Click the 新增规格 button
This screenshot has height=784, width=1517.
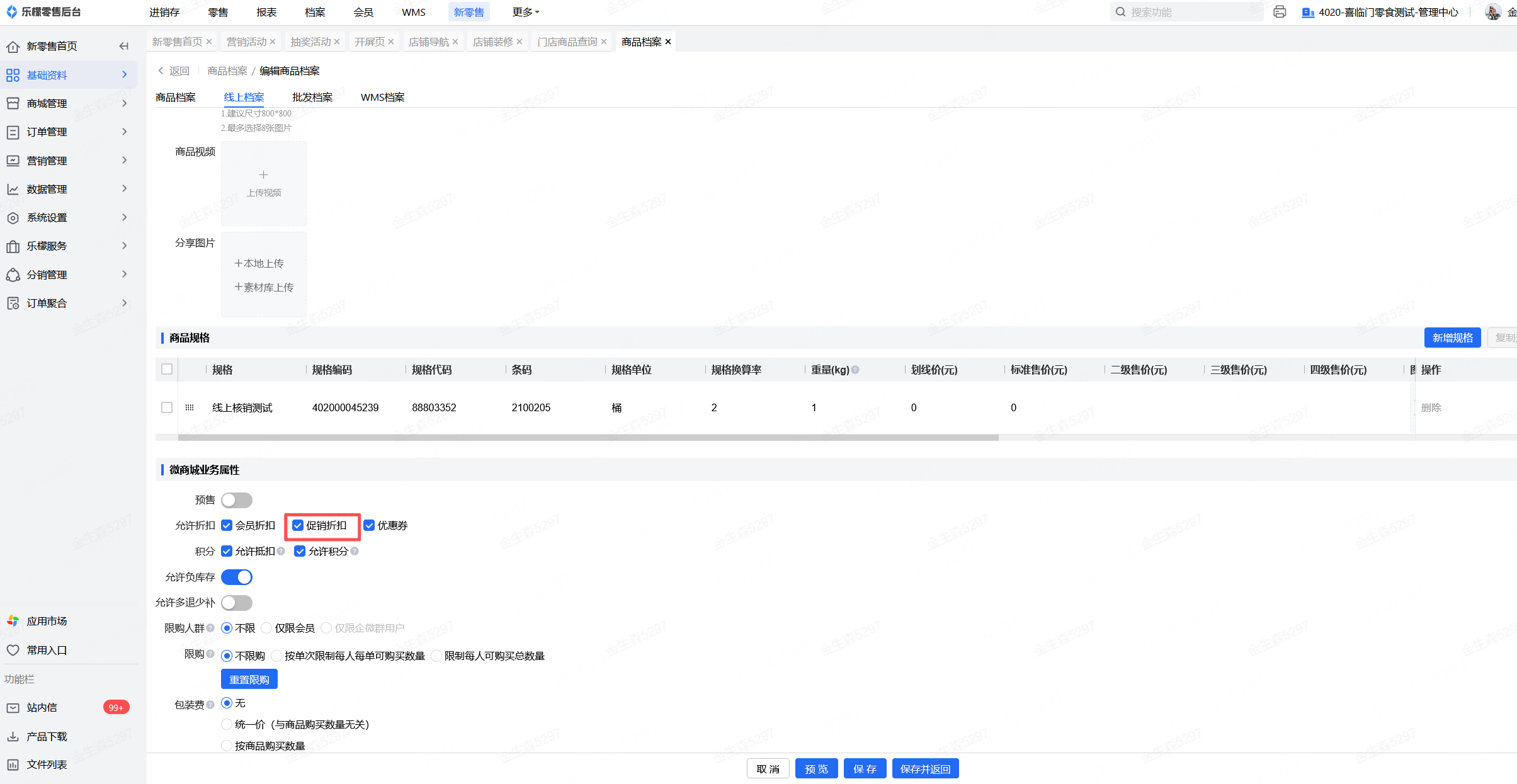[x=1452, y=338]
